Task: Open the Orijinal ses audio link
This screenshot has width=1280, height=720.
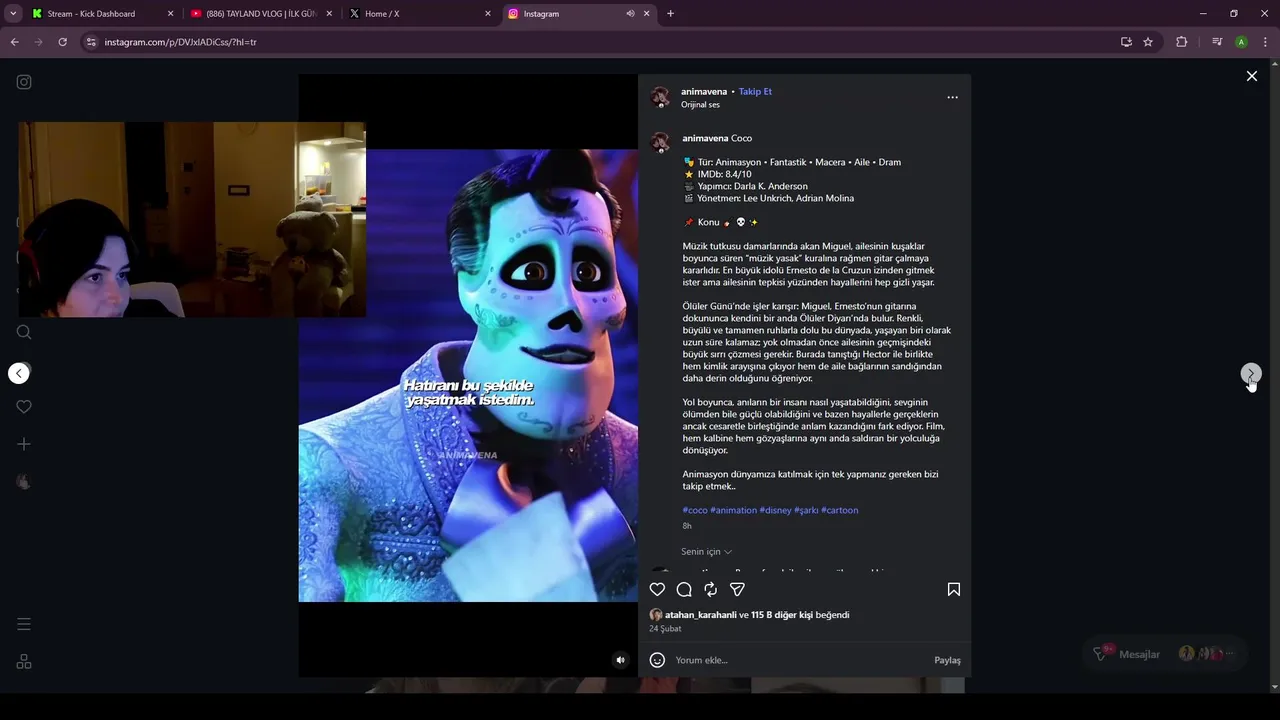Action: 700,105
